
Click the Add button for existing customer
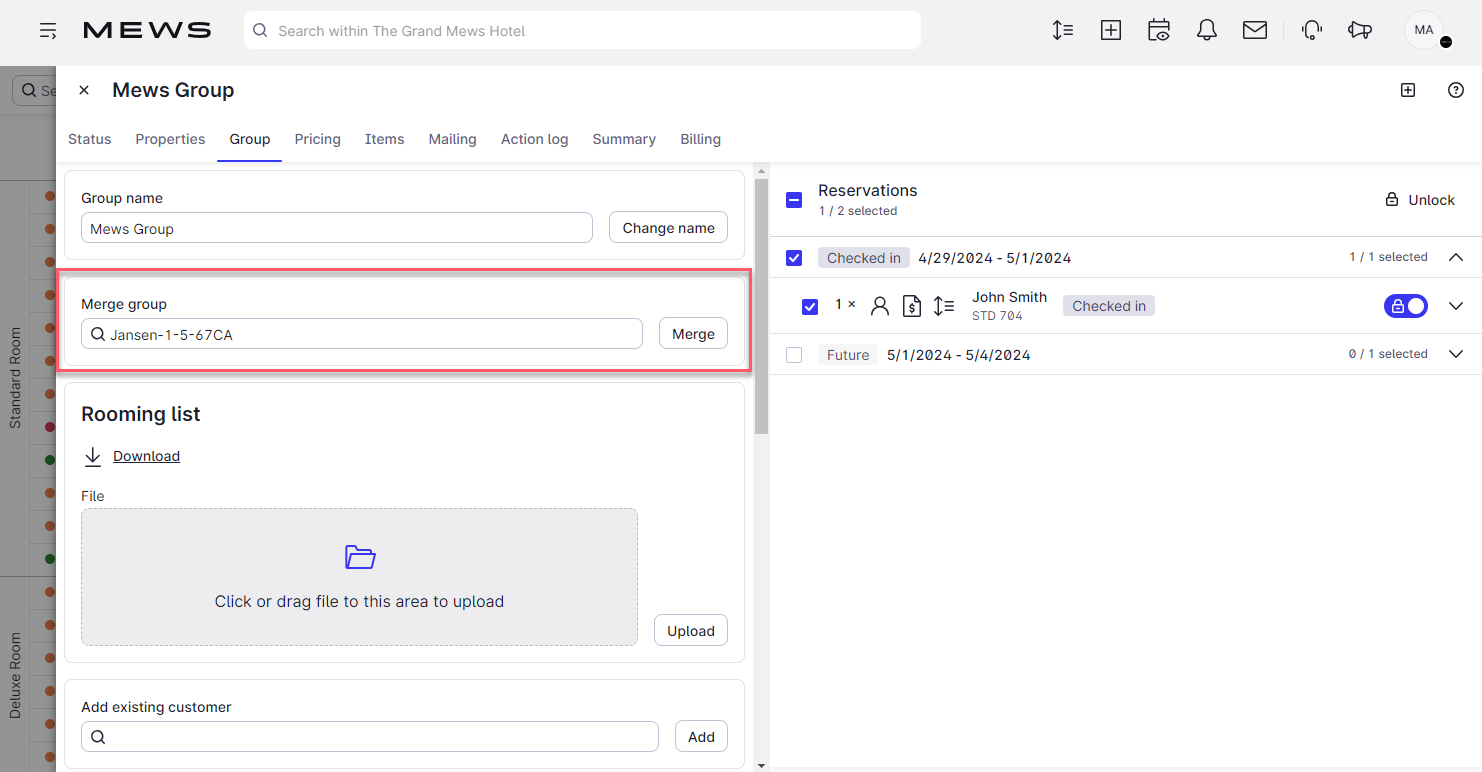(702, 737)
